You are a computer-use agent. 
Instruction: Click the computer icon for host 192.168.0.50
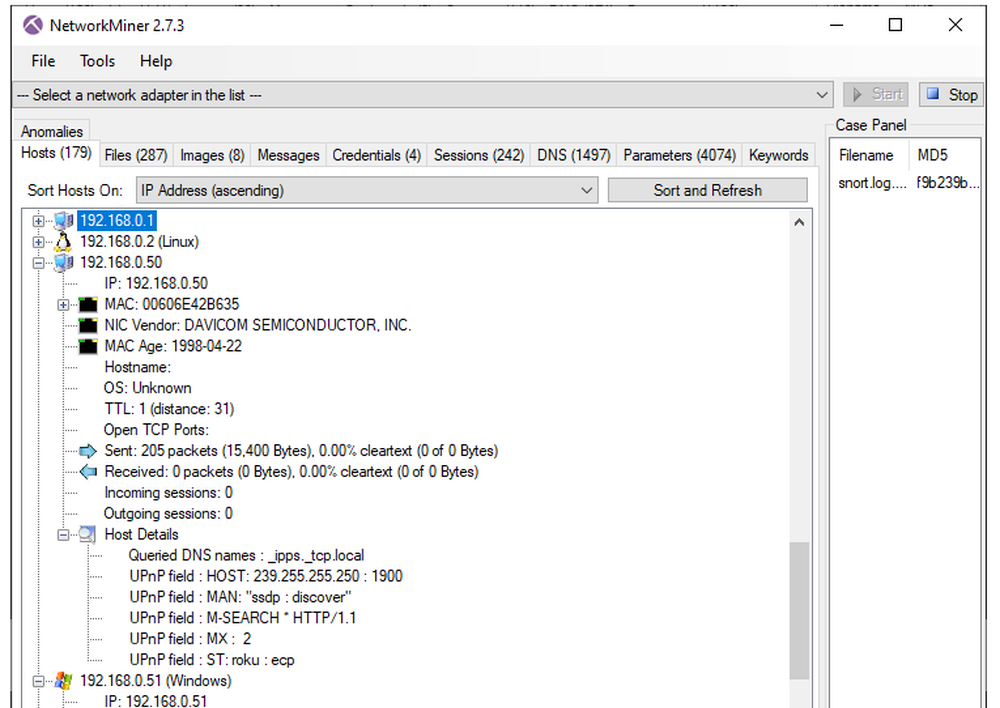63,262
